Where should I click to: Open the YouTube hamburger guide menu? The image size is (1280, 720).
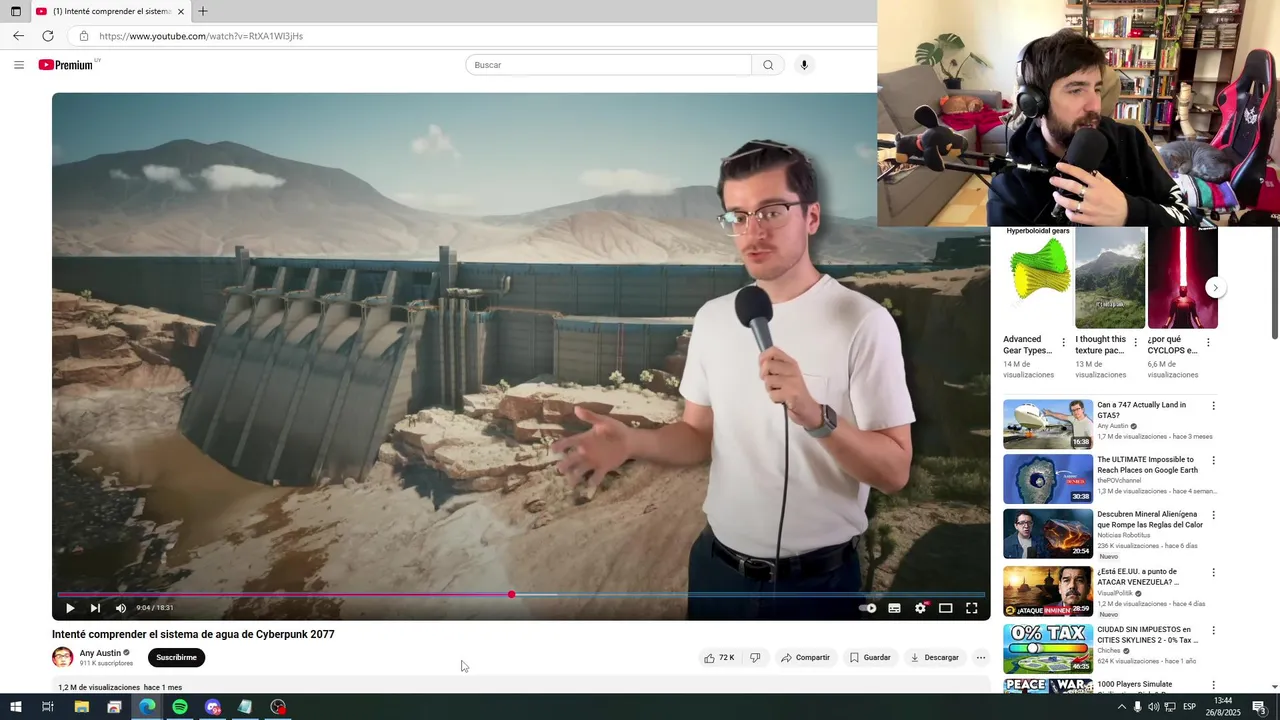[x=18, y=65]
